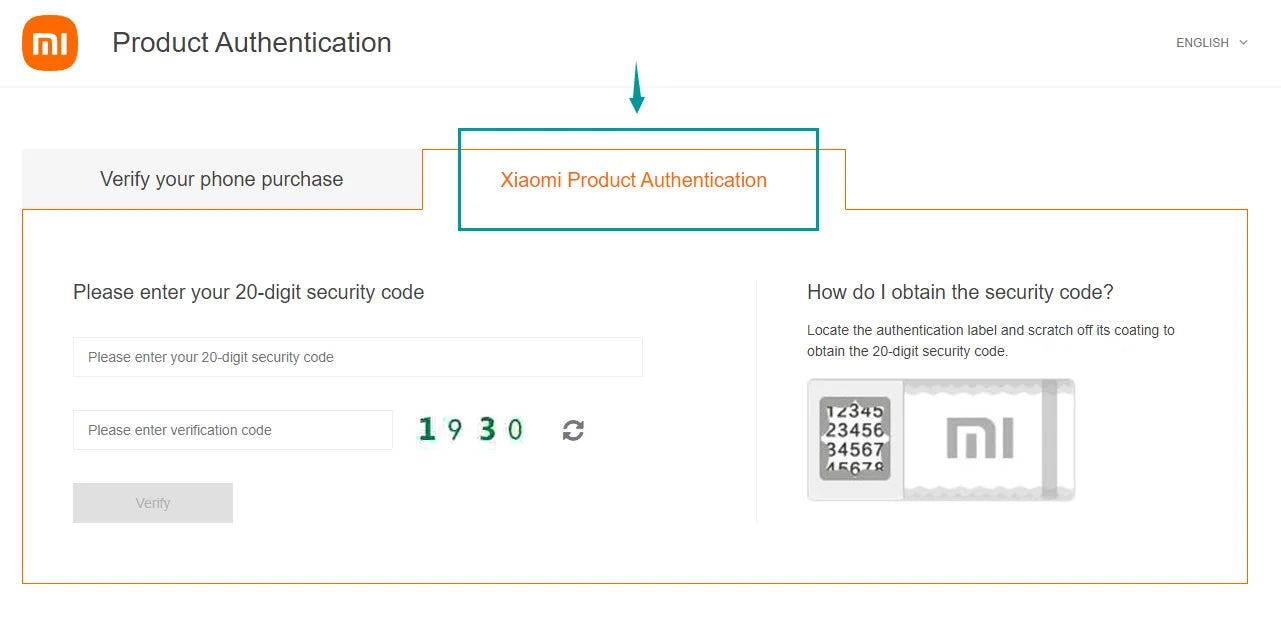Select the Xiaomi Product Authentication tab
The width and height of the screenshot is (1281, 627).
[x=633, y=181]
